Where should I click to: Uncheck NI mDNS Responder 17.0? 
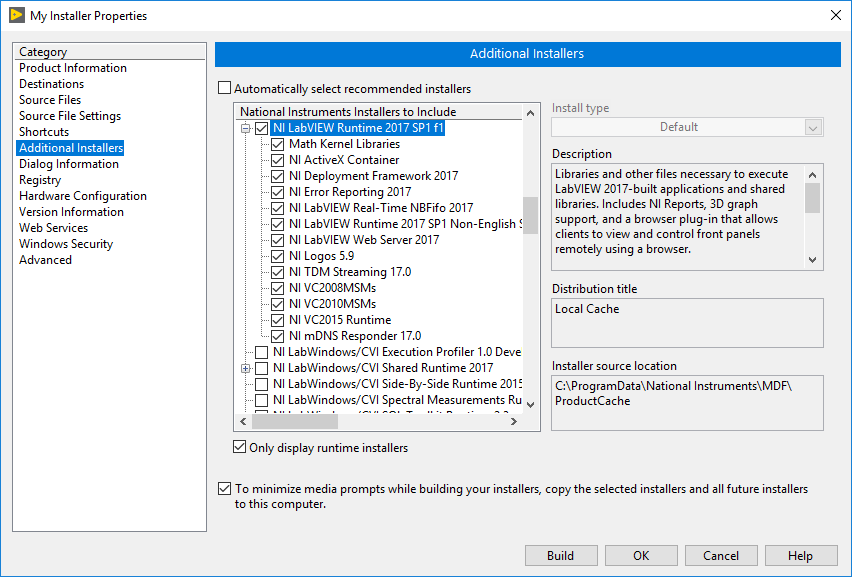click(x=278, y=336)
